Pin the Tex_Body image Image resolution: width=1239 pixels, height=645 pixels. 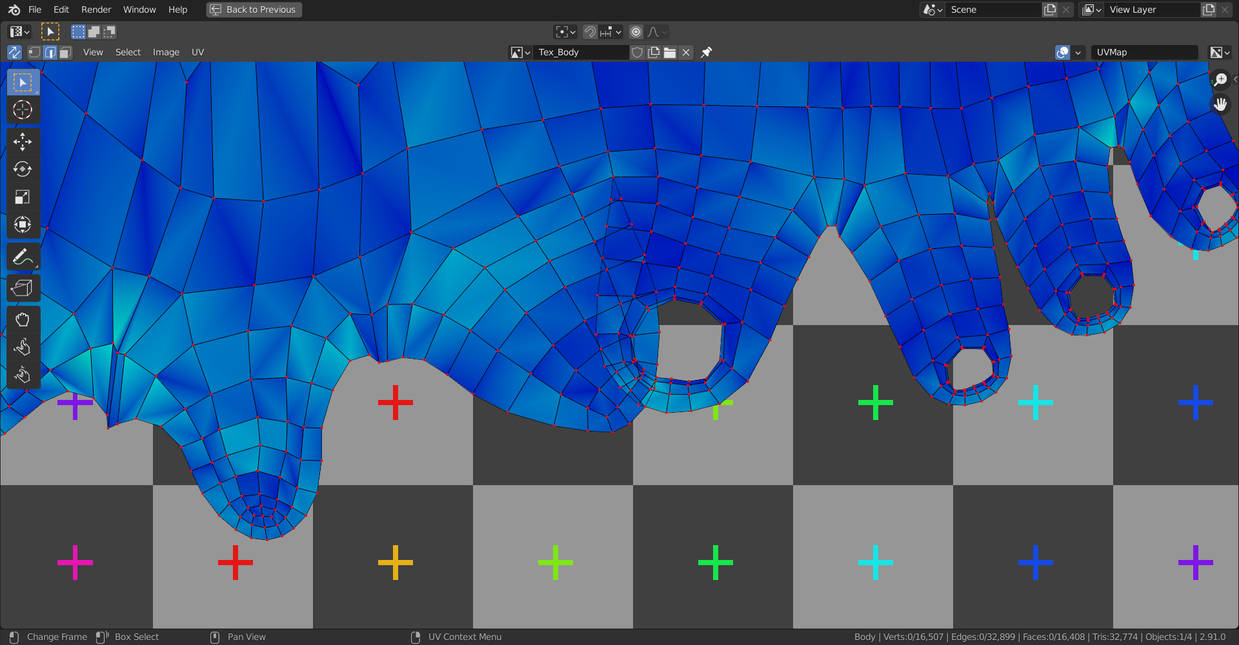pyautogui.click(x=706, y=52)
